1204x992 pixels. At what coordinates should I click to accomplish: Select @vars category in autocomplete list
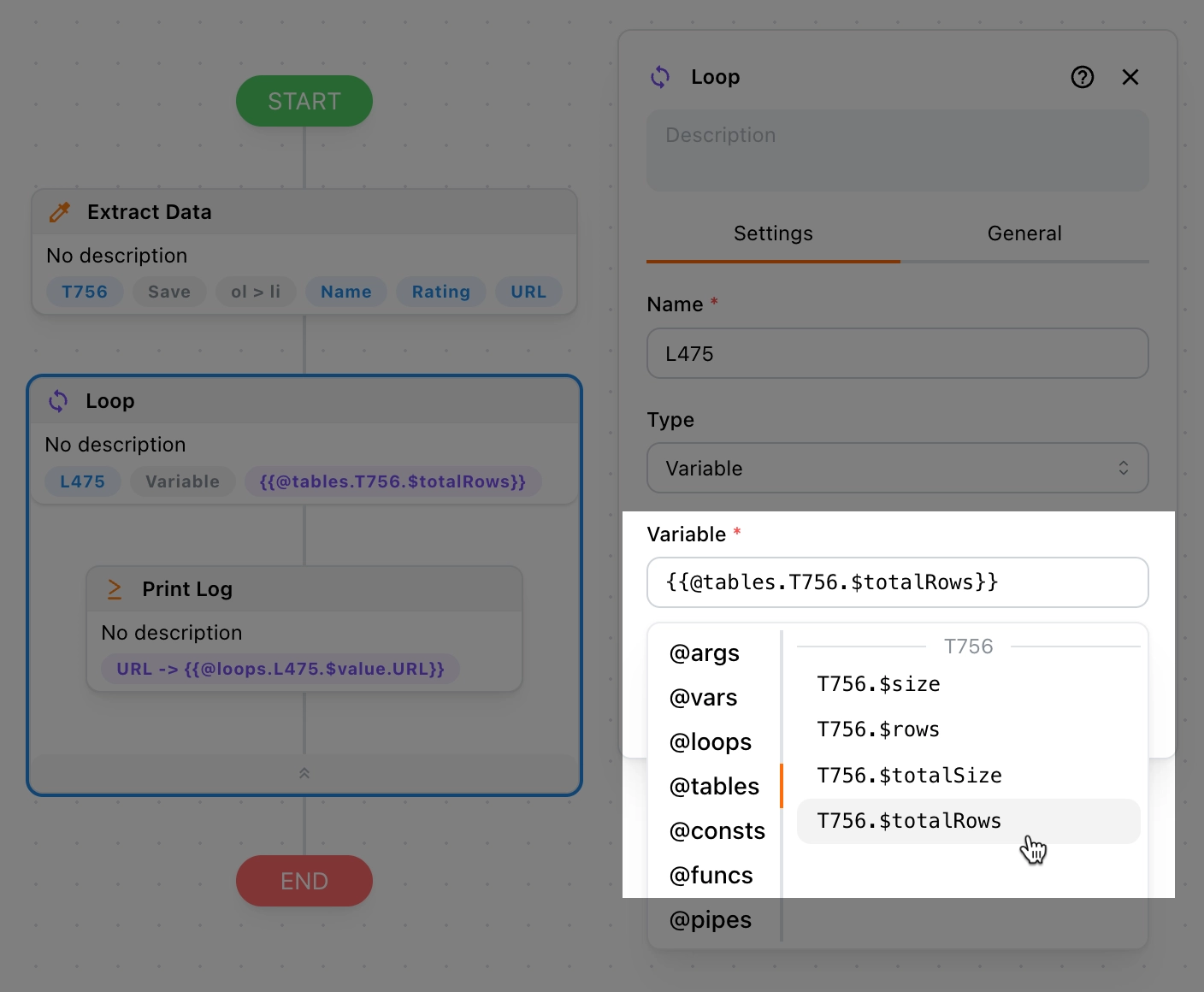[703, 698]
